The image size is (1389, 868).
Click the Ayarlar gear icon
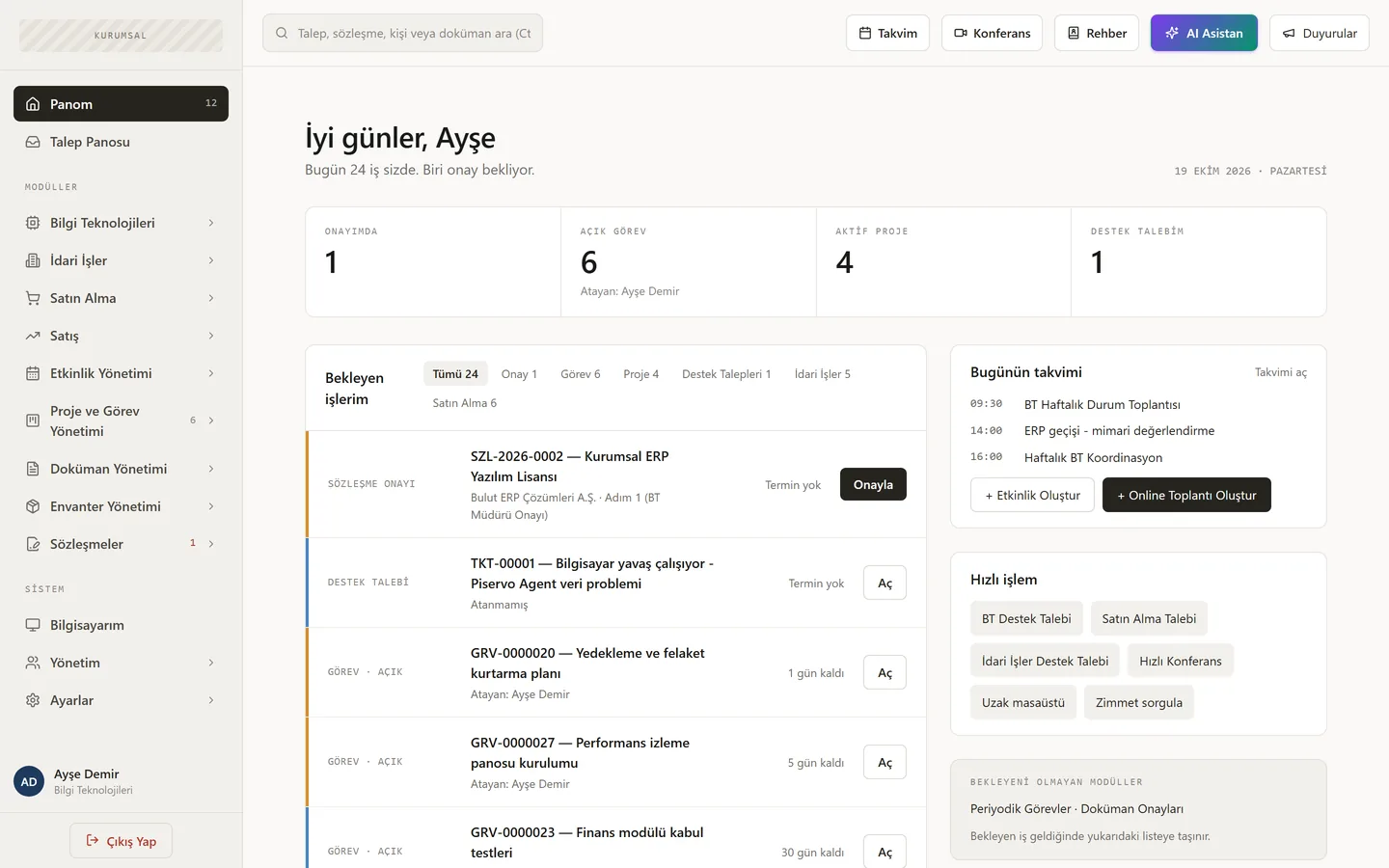click(x=33, y=700)
